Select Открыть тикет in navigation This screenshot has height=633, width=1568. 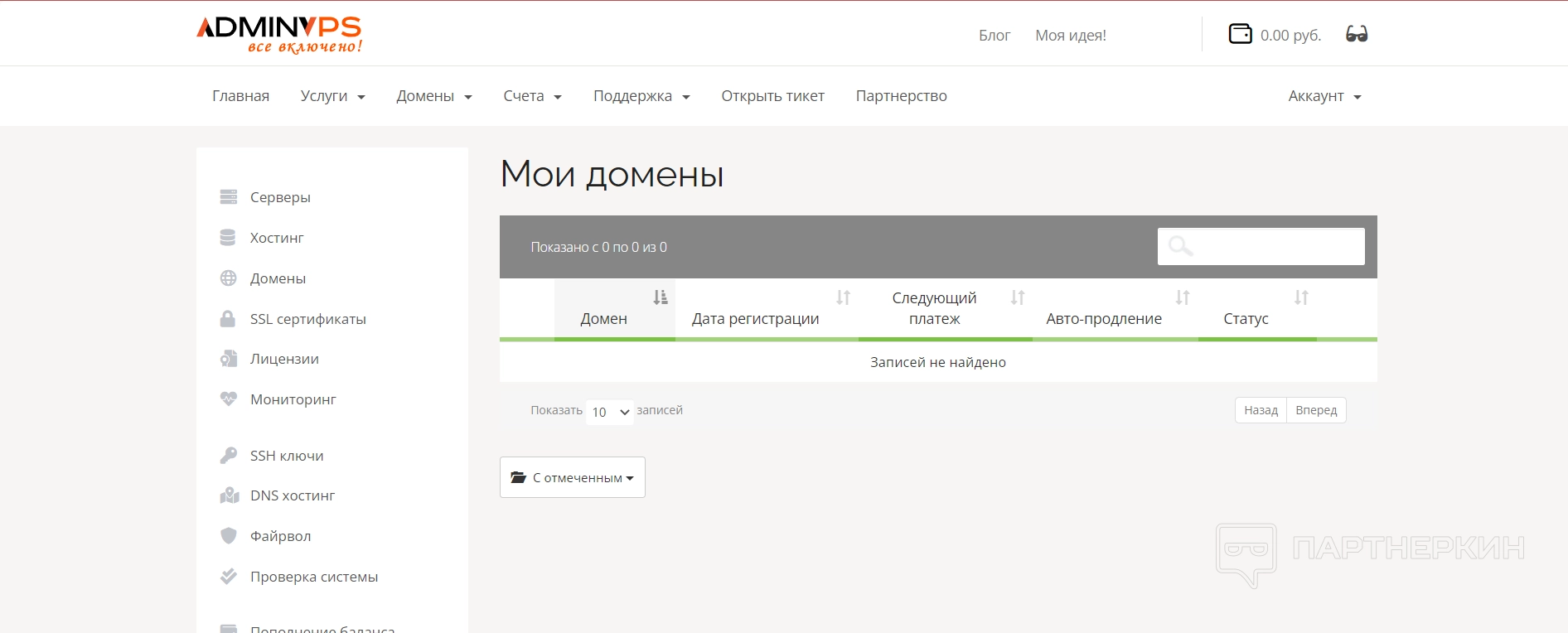coord(773,96)
